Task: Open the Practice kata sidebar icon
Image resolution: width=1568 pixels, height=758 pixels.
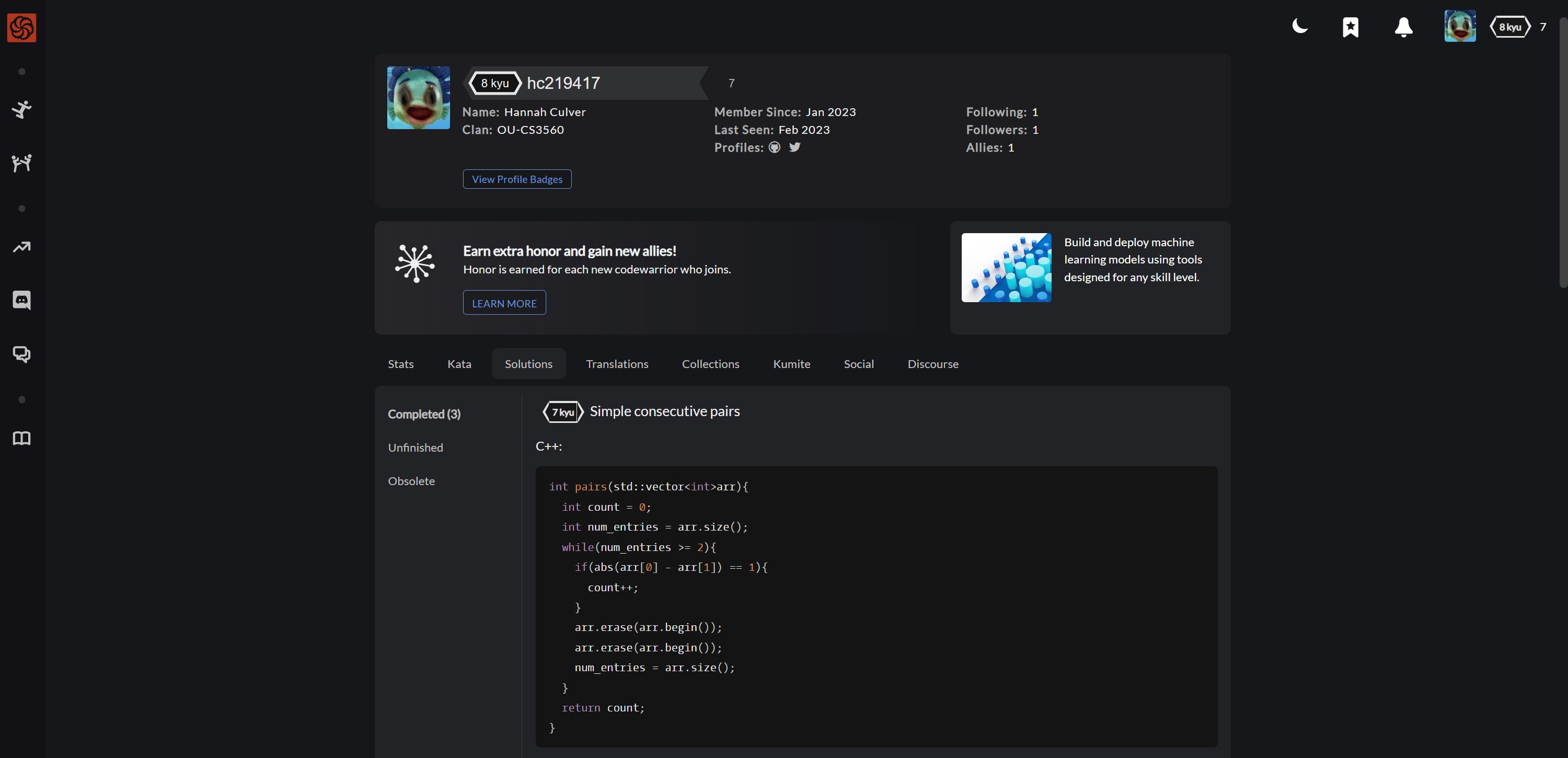Action: click(21, 110)
